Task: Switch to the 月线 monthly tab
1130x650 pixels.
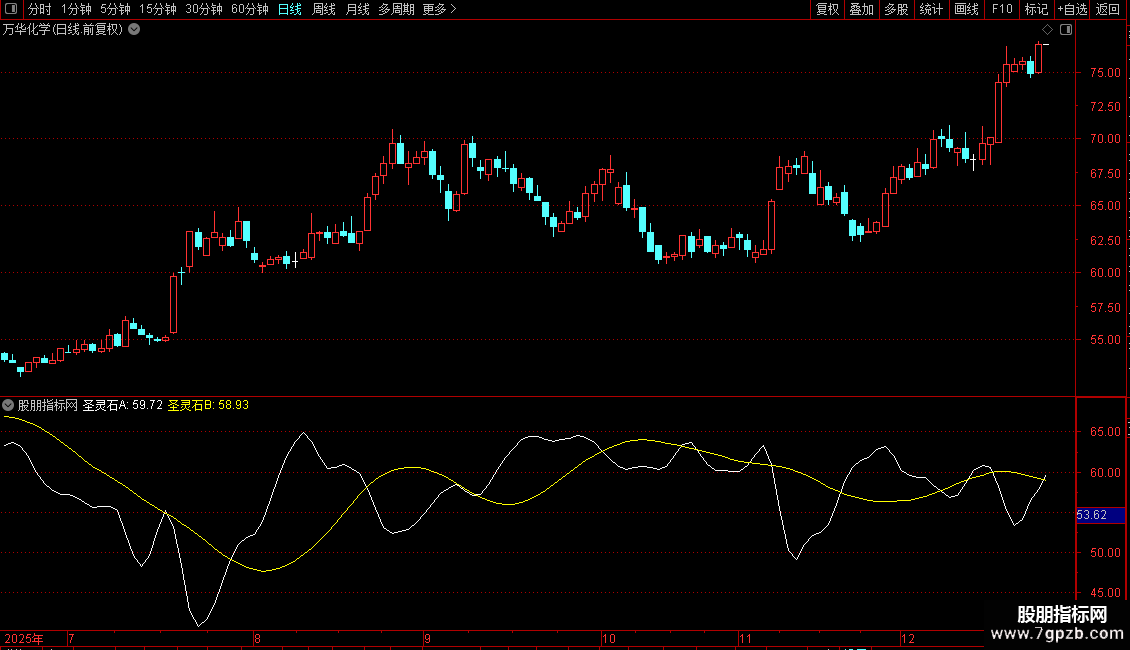Action: [357, 9]
